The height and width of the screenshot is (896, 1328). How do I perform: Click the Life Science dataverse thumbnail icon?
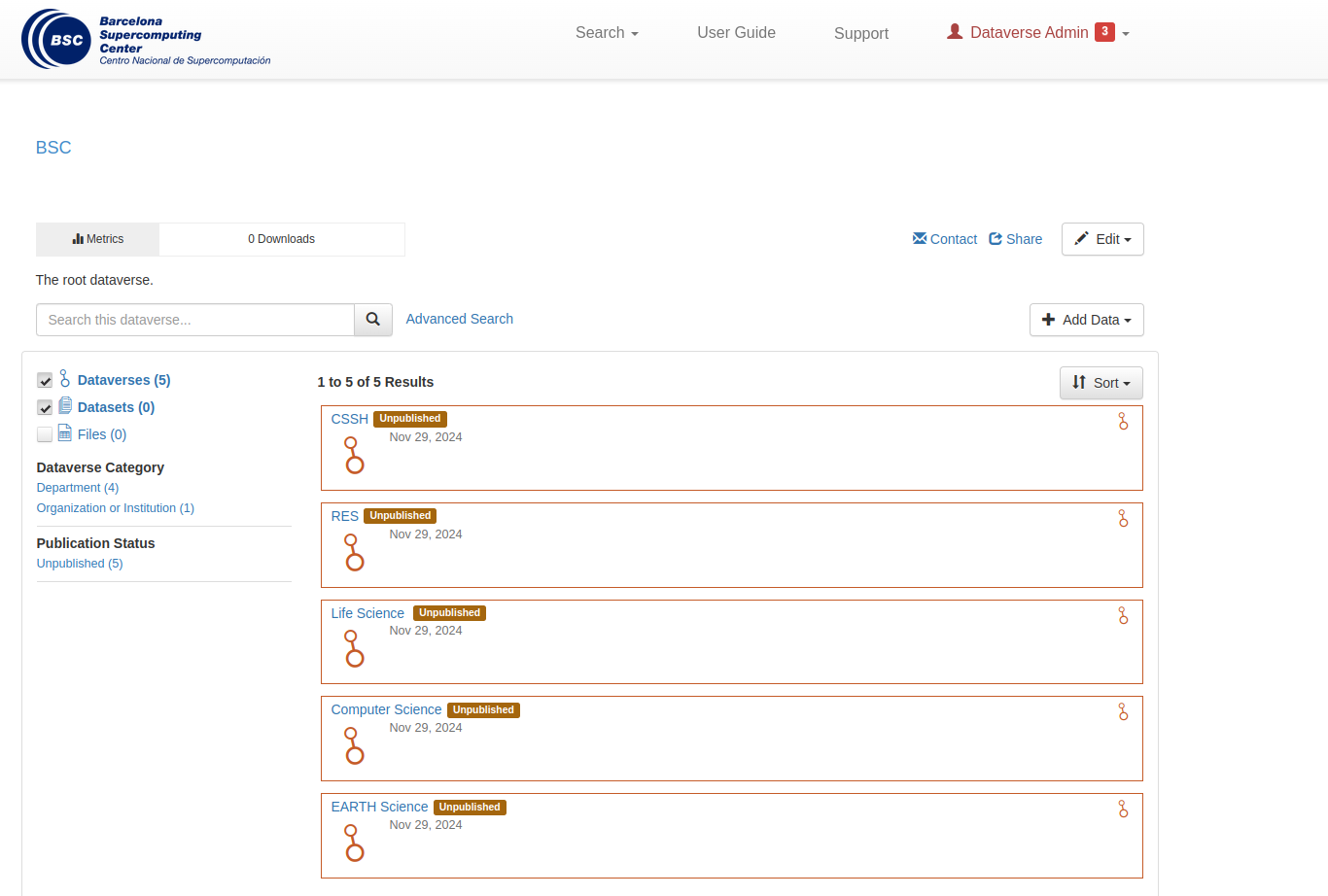354,648
